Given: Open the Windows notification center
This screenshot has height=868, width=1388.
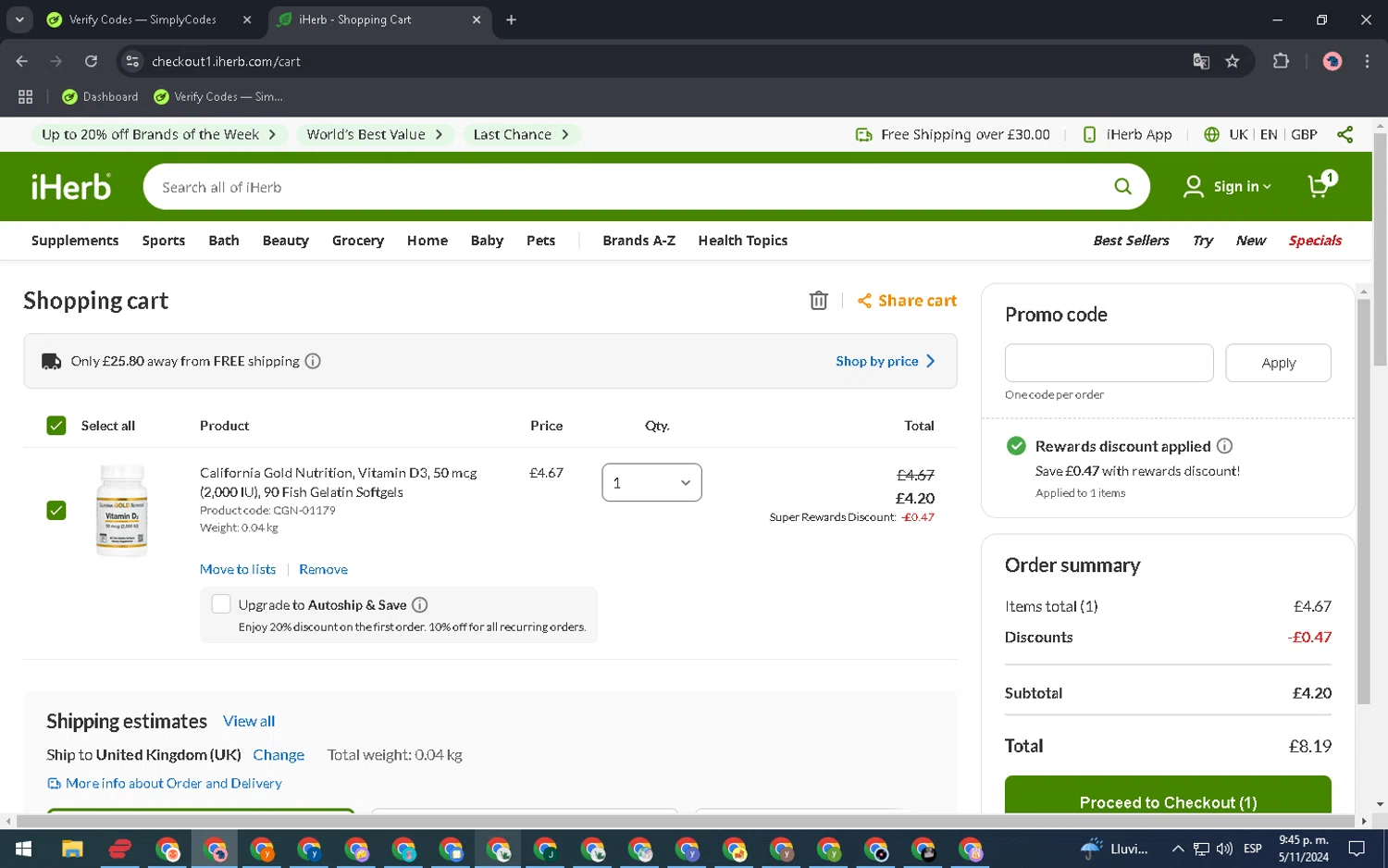Looking at the screenshot, I should pos(1357,849).
